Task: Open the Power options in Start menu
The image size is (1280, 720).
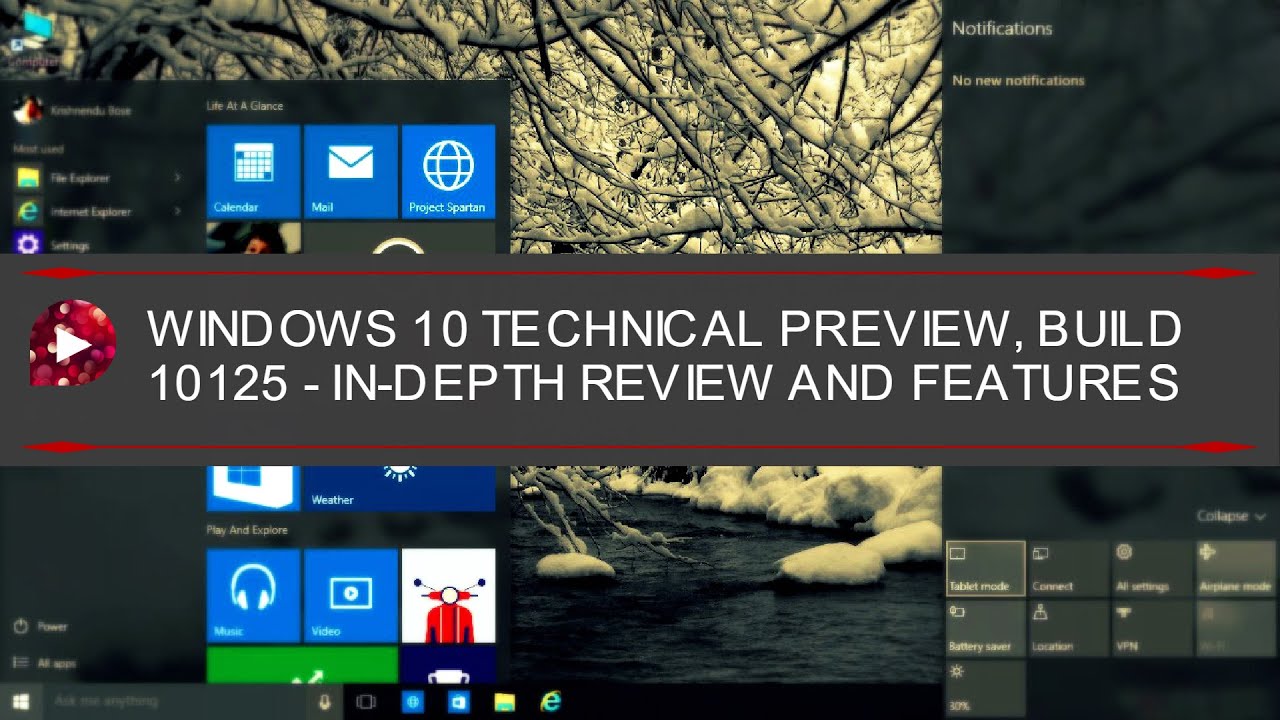Action: (42, 627)
